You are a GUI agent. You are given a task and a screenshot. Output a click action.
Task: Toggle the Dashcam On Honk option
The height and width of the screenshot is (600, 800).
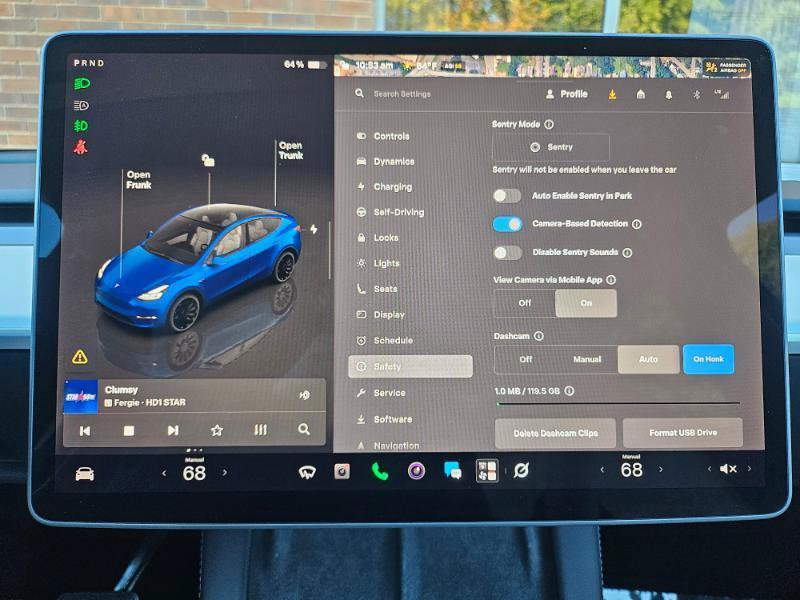click(x=708, y=359)
